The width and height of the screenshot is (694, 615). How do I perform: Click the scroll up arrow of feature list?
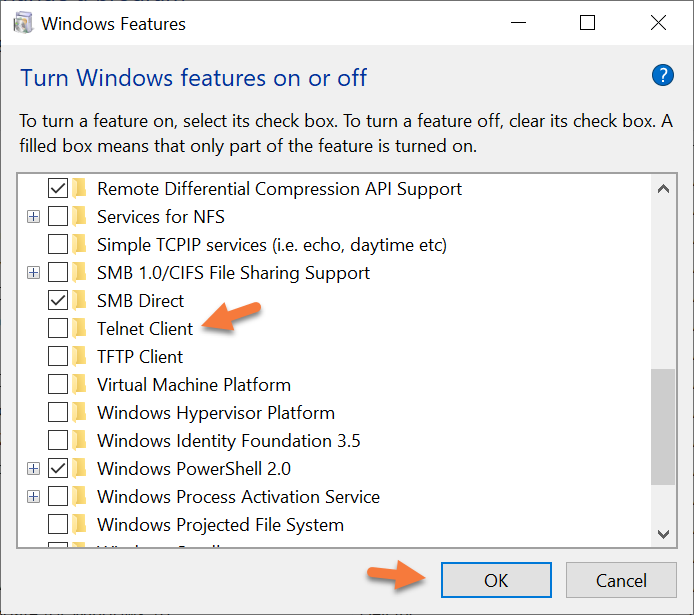coord(663,186)
